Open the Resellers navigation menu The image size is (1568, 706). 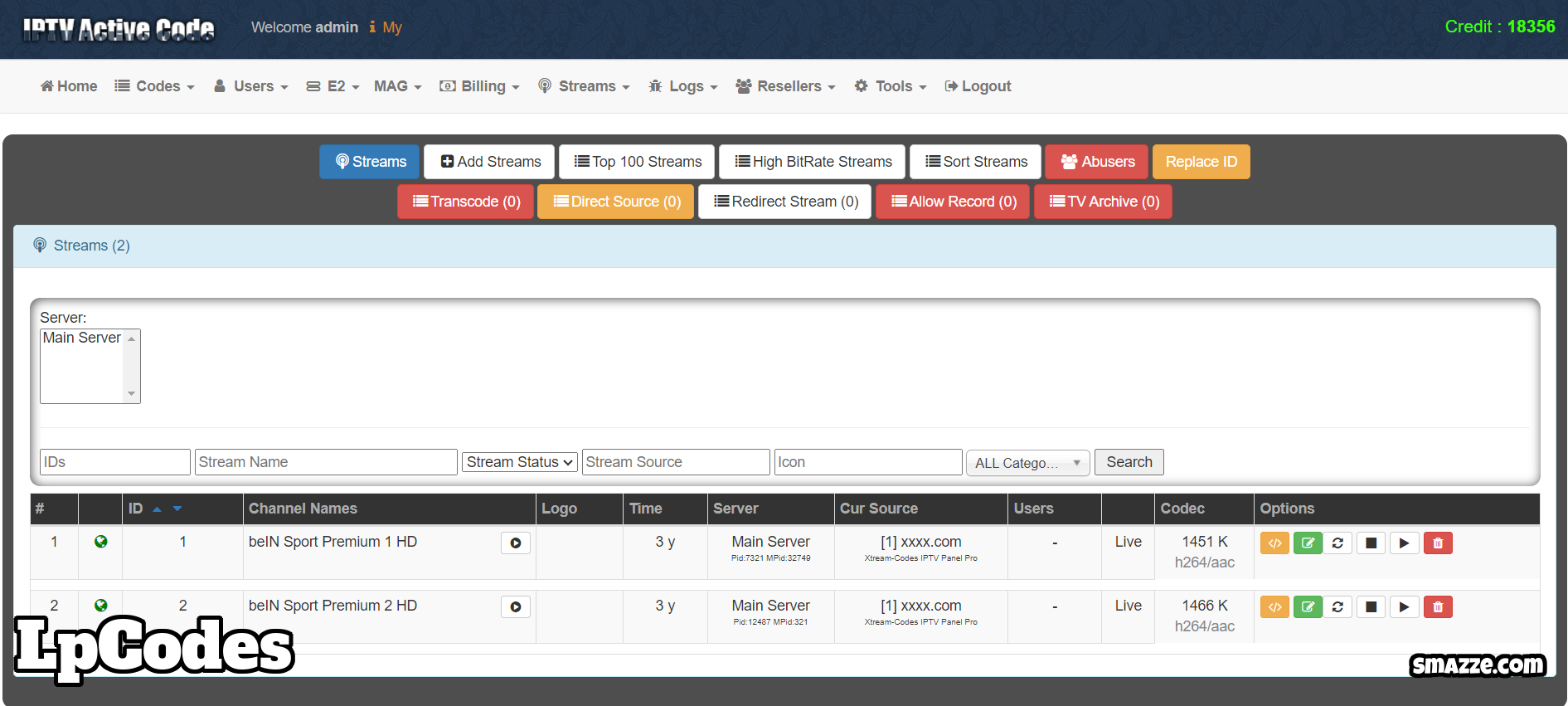coord(785,86)
